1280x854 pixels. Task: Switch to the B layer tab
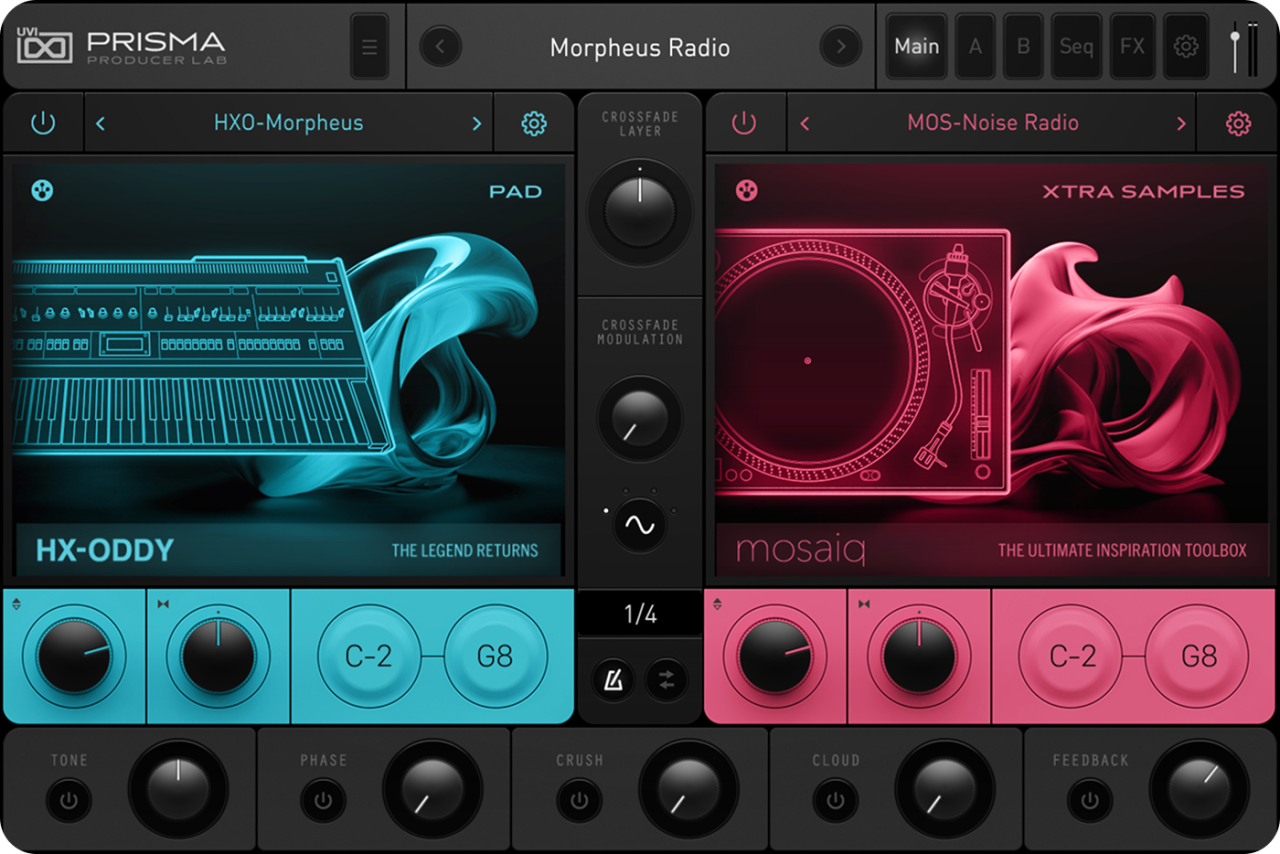coord(1023,46)
